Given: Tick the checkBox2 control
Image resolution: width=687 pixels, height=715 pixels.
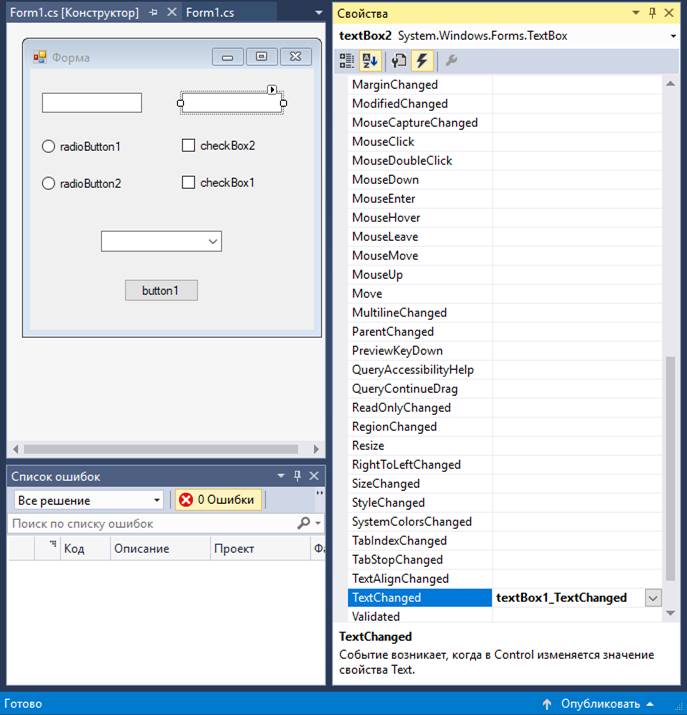Looking at the screenshot, I should pos(188,146).
